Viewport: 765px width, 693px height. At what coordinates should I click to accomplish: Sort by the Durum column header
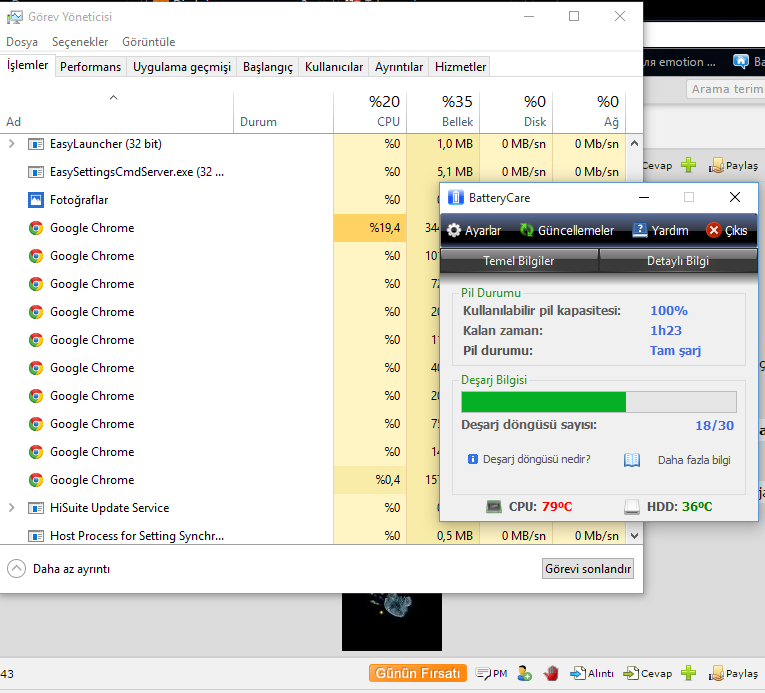click(x=283, y=111)
